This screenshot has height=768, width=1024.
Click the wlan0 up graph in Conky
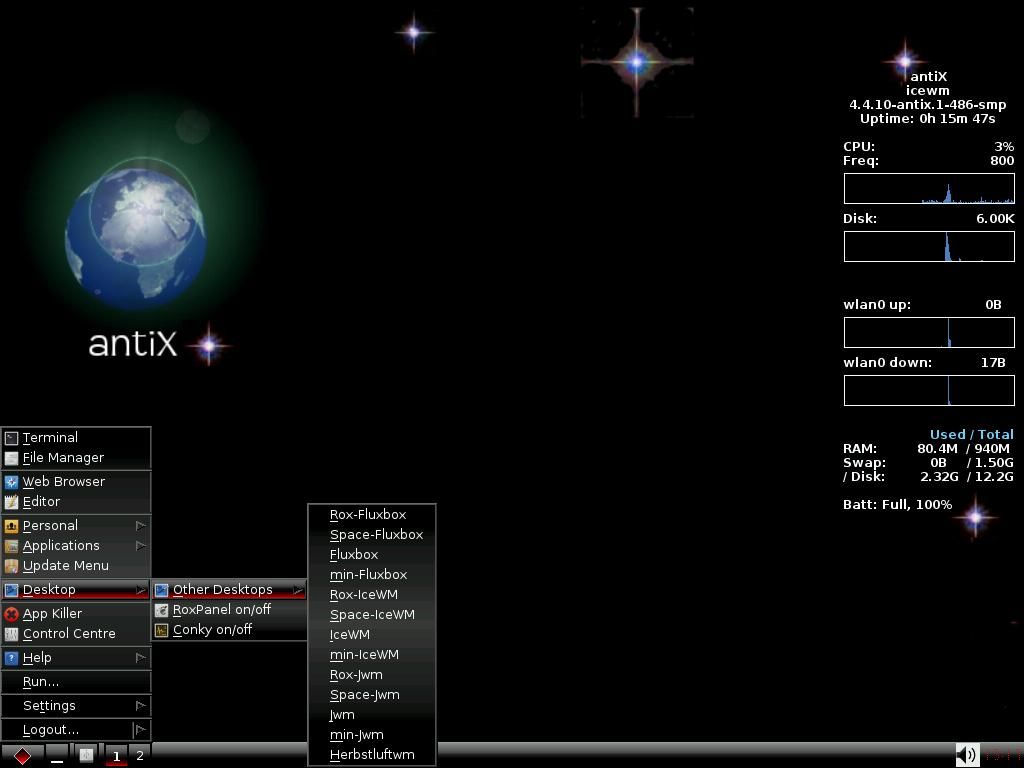coord(929,332)
